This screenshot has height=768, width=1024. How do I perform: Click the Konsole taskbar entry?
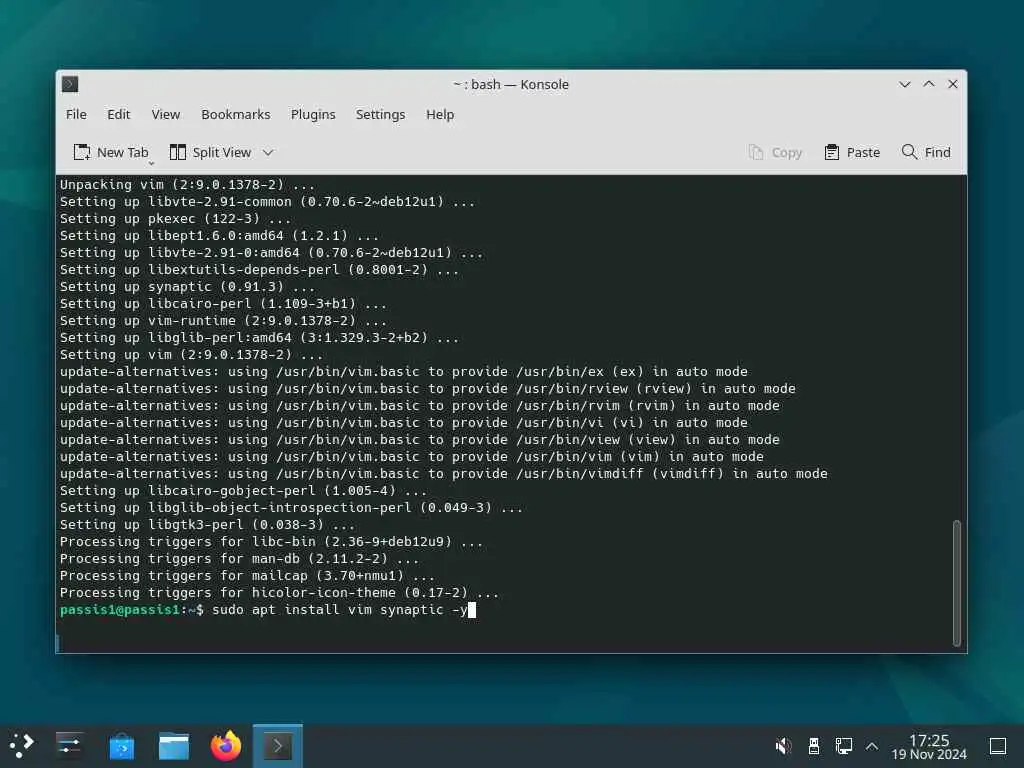click(x=278, y=746)
